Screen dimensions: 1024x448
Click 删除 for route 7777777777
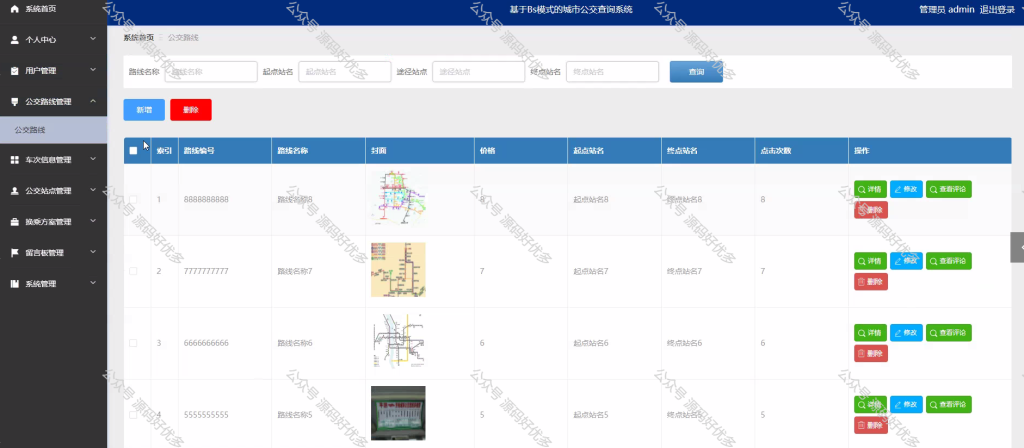click(871, 282)
